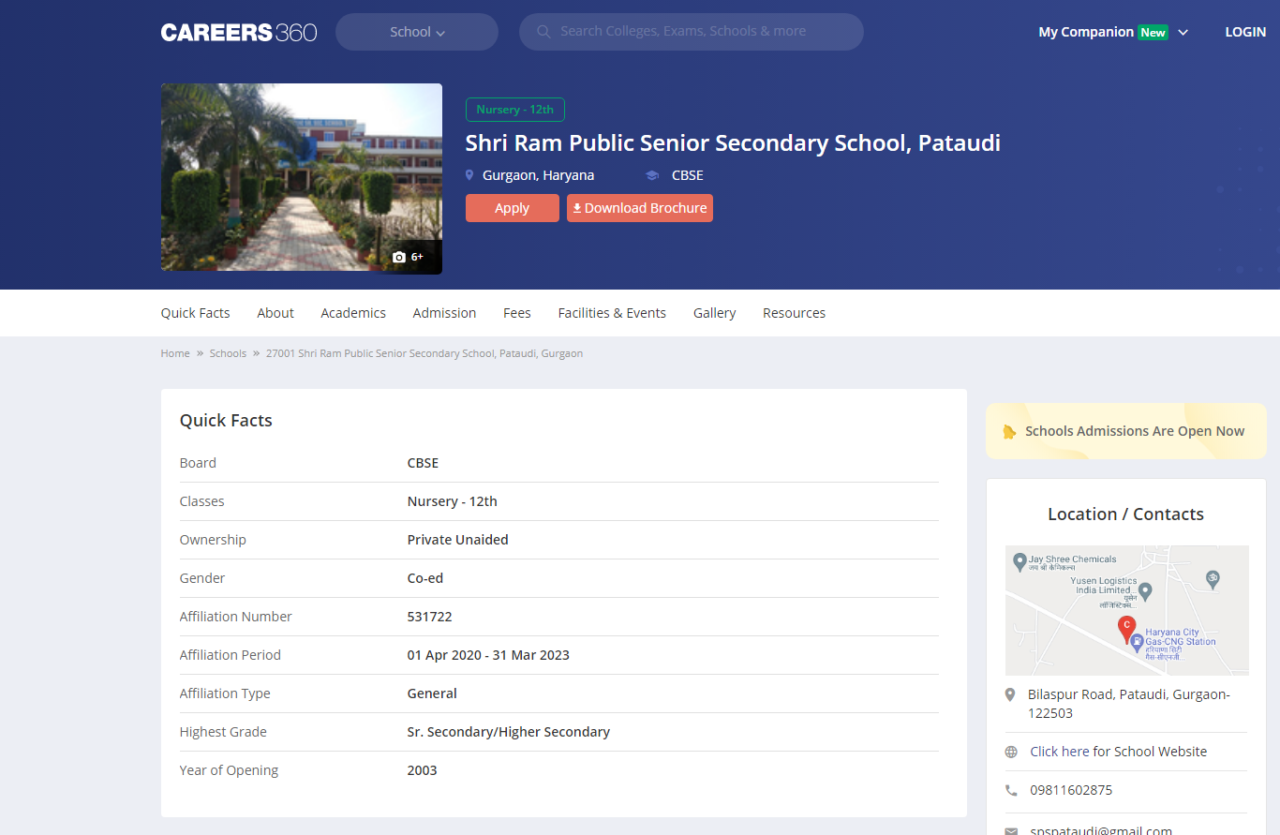The width and height of the screenshot is (1280, 835).
Task: Open Schools Admissions Are Open Now banner
Action: point(1126,432)
